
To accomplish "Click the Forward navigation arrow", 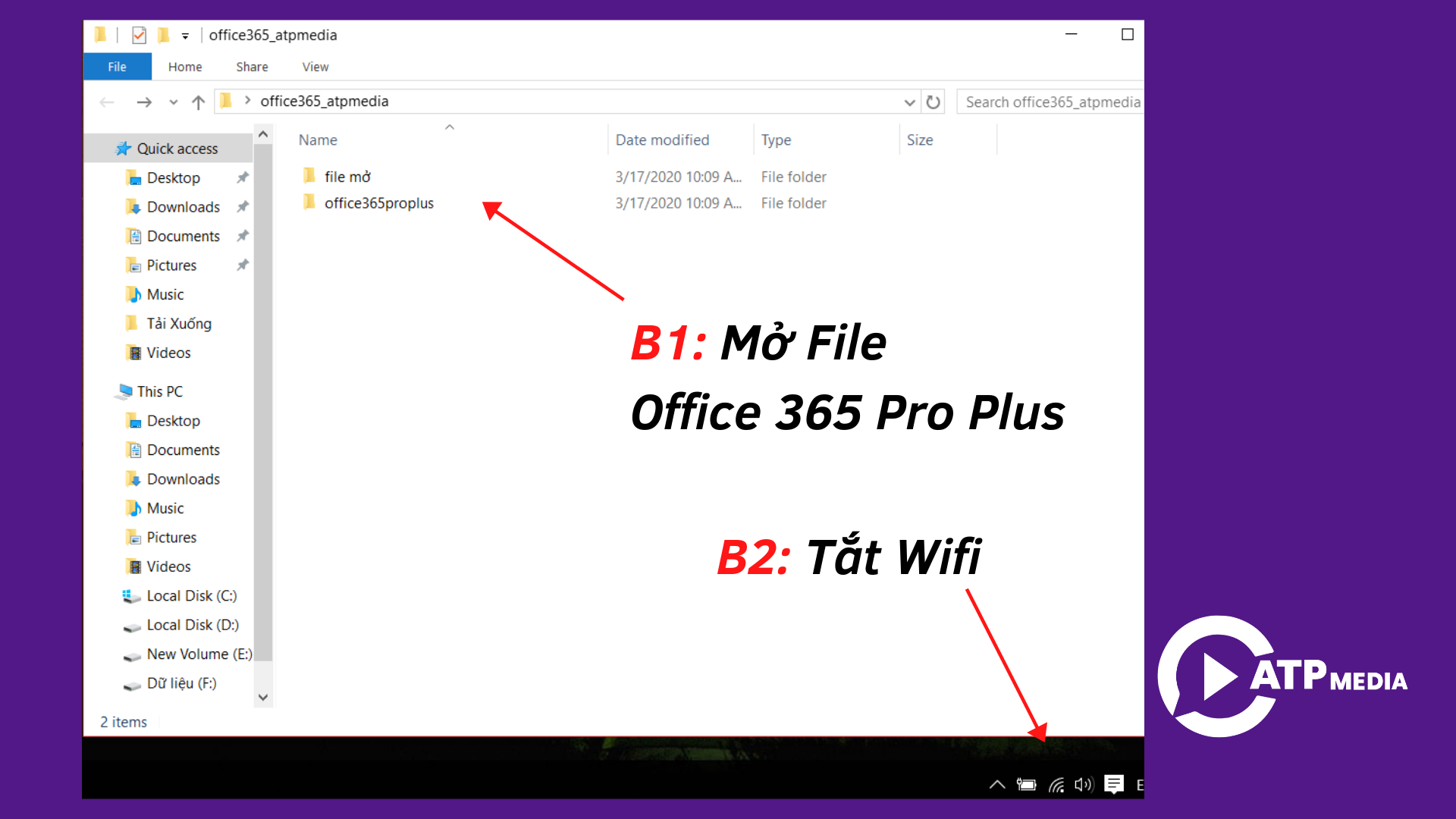I will (144, 102).
